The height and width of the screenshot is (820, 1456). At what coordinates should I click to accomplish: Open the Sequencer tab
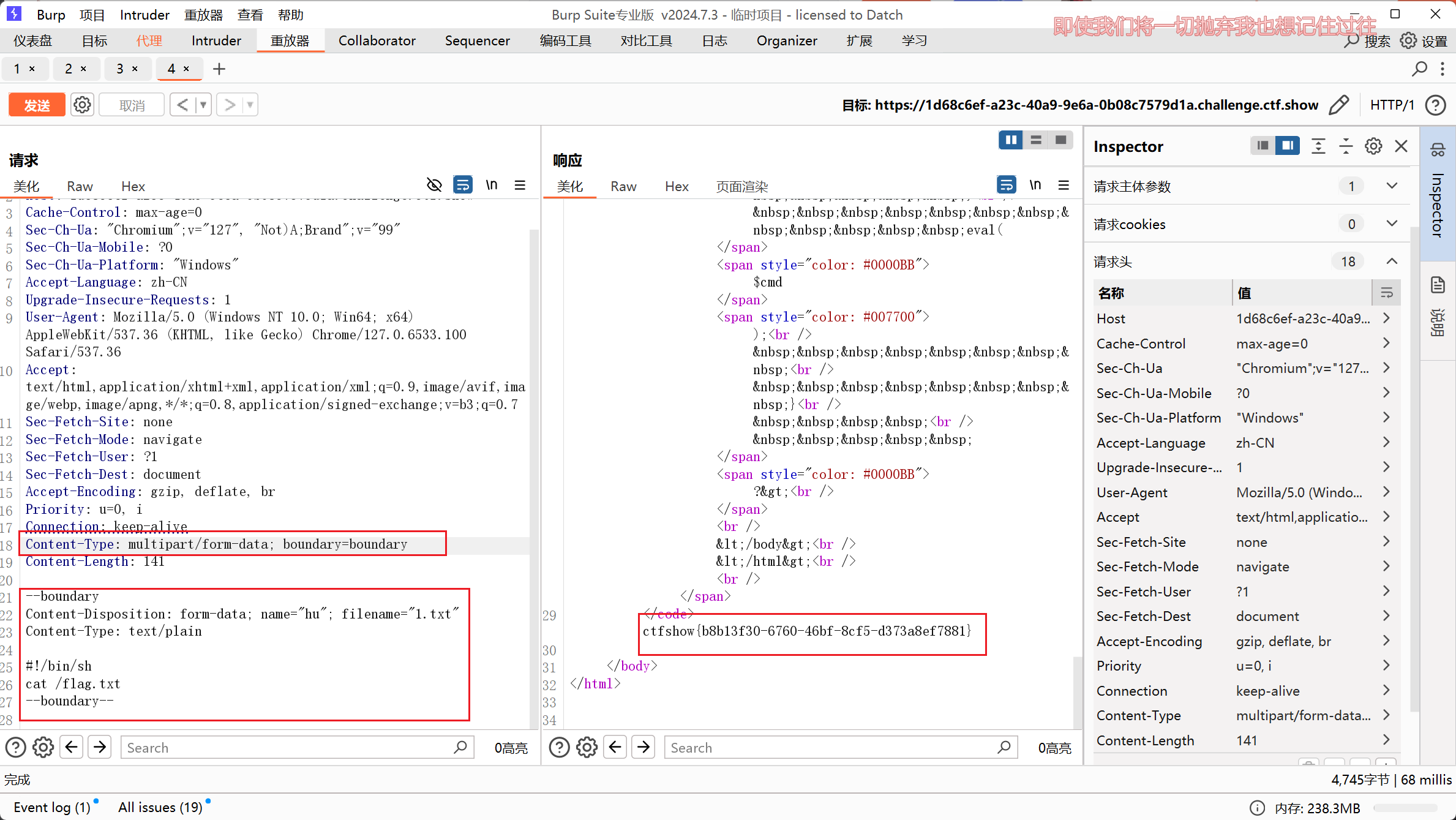point(477,41)
